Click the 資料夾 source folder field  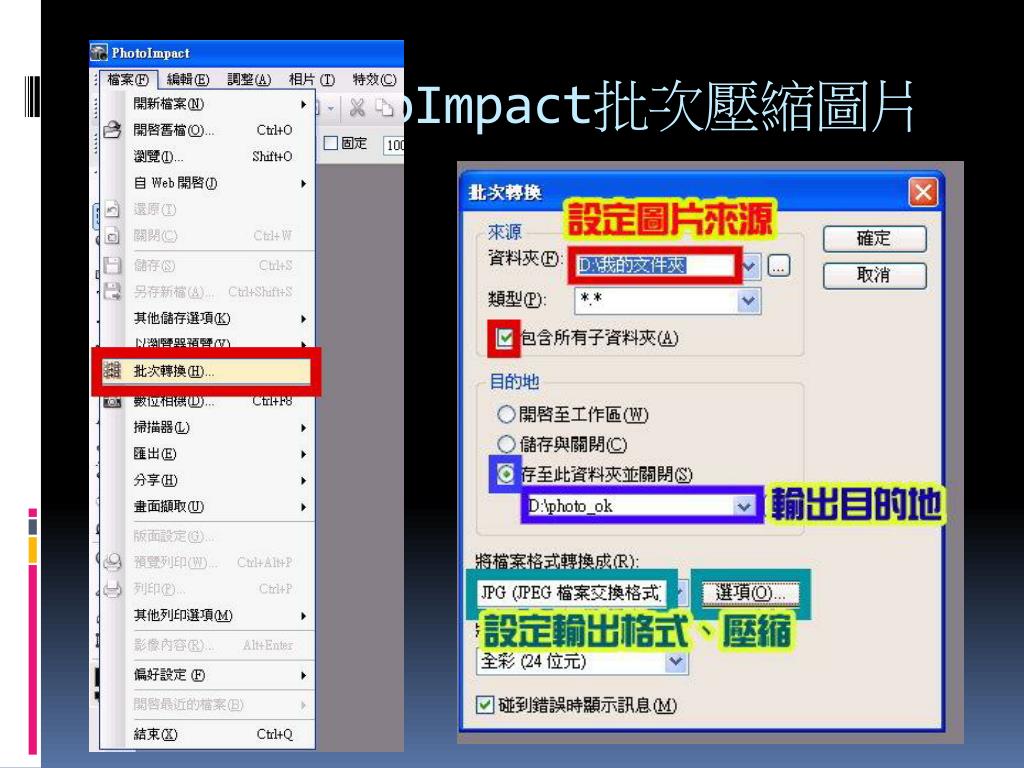pos(655,265)
